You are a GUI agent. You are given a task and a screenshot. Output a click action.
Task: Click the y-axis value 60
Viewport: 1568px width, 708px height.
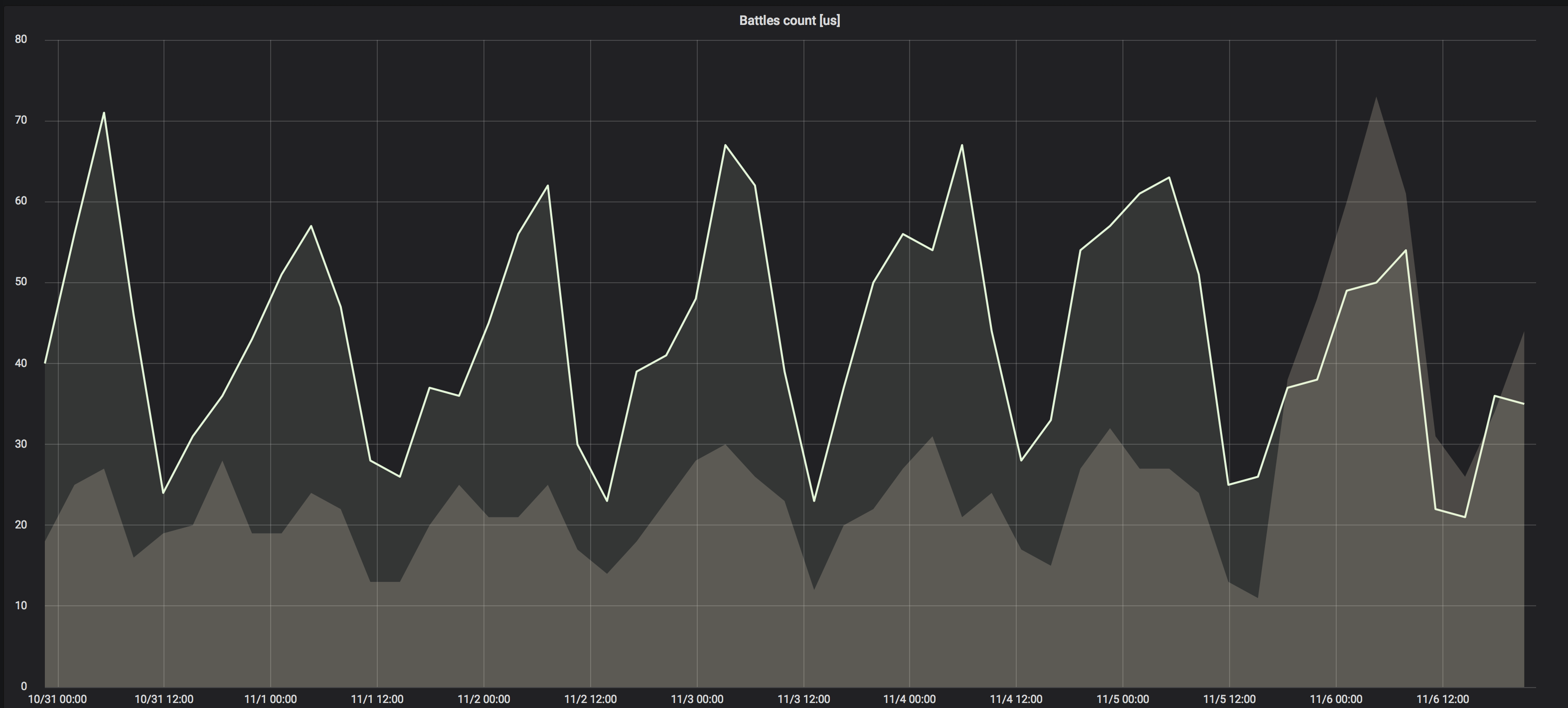click(x=21, y=201)
